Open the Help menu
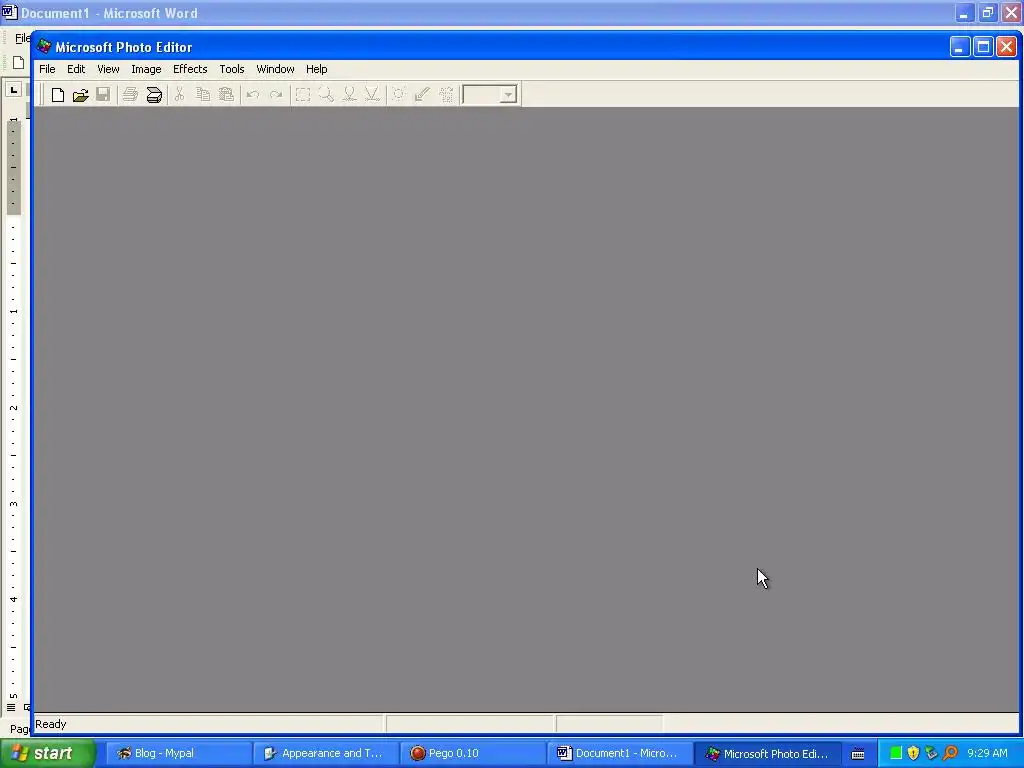 (x=317, y=69)
